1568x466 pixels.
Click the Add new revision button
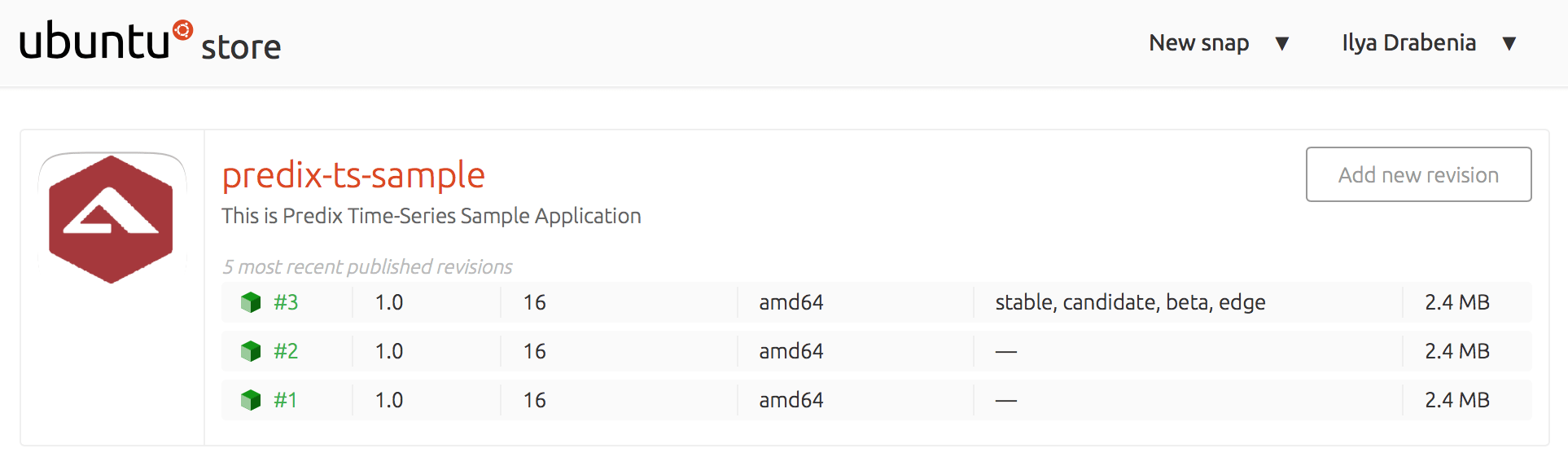pyautogui.click(x=1418, y=174)
